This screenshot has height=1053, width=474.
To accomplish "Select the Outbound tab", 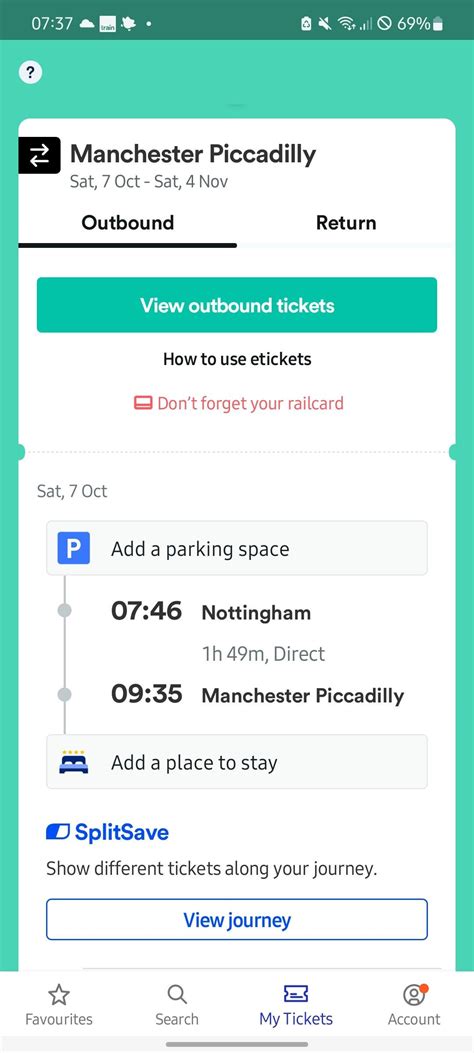I will click(128, 223).
